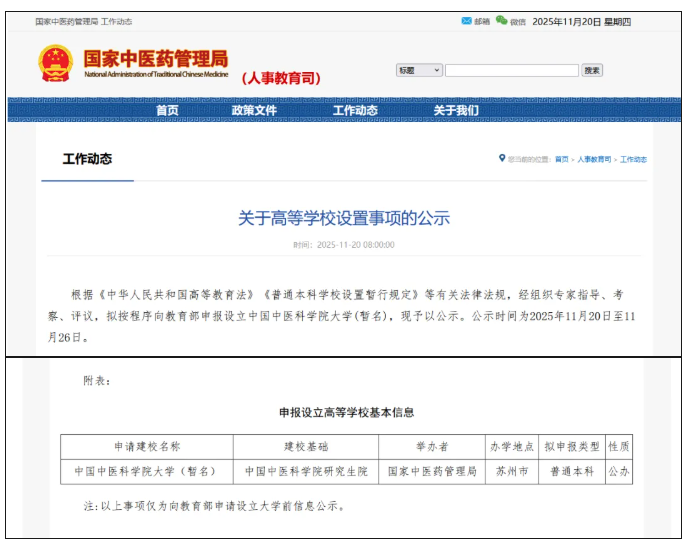Screen dimensions: 686x542
Task: Click the location pin icon in breadcrumb
Action: coord(502,159)
